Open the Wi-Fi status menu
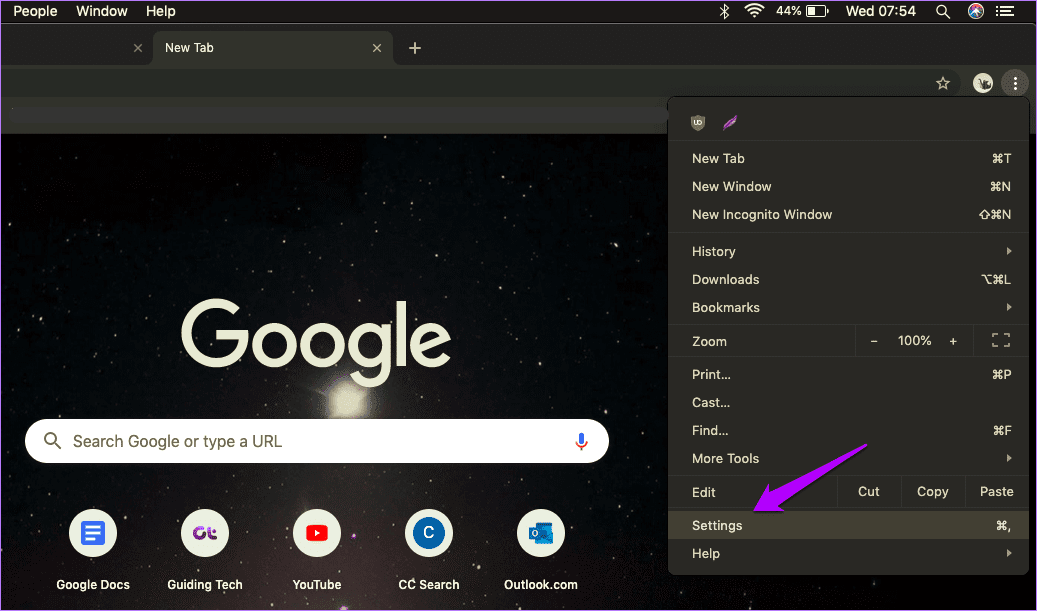Screen dimensions: 1037x611 pyautogui.click(x=754, y=11)
